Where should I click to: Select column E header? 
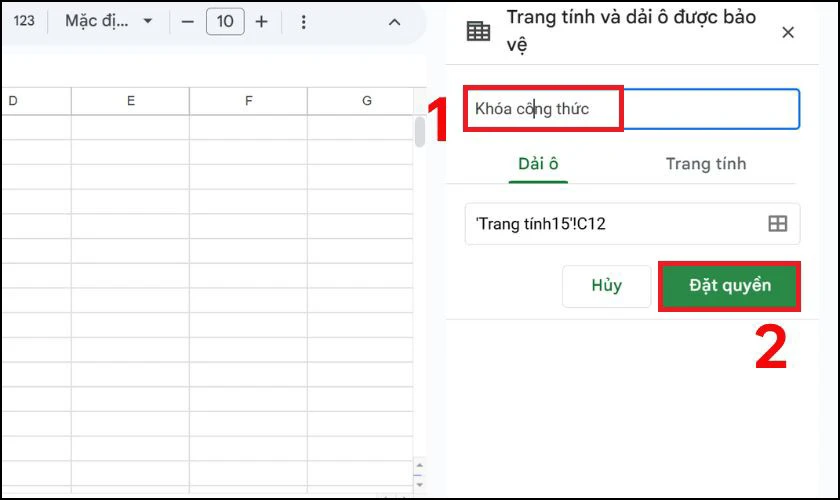coord(130,101)
